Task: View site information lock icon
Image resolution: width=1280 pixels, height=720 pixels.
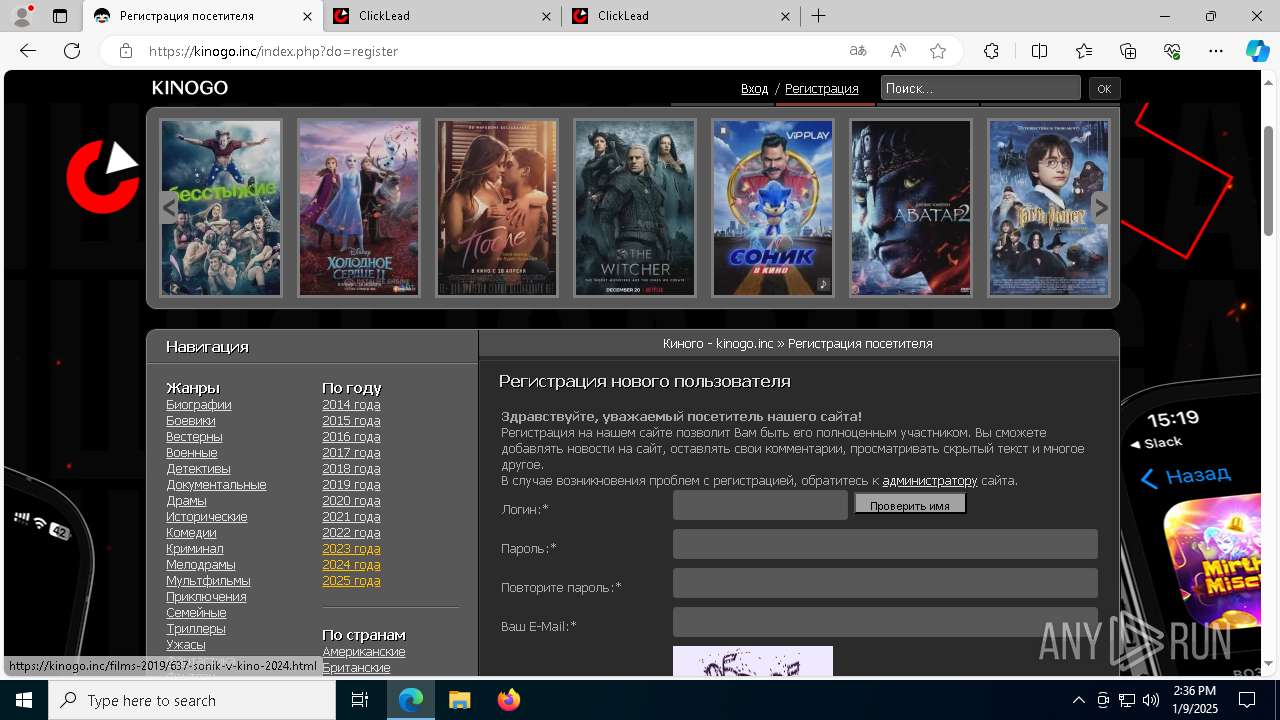Action: [x=125, y=51]
